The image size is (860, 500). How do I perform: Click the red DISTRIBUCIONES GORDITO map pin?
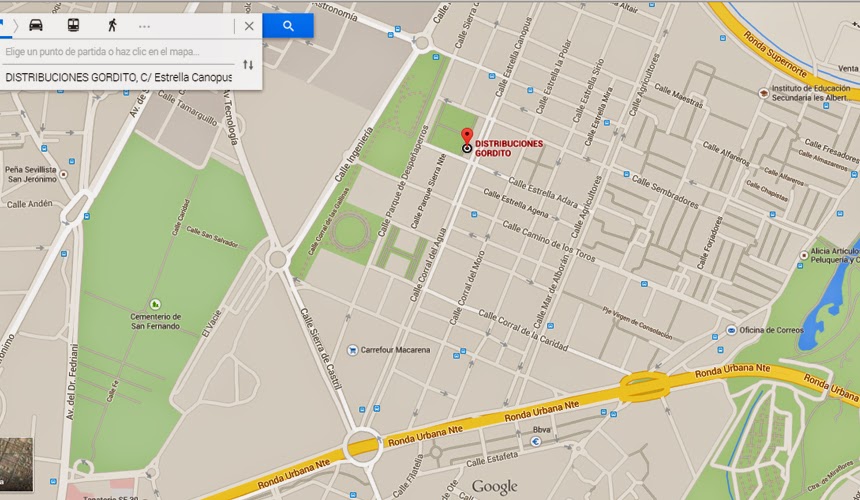pyautogui.click(x=467, y=139)
